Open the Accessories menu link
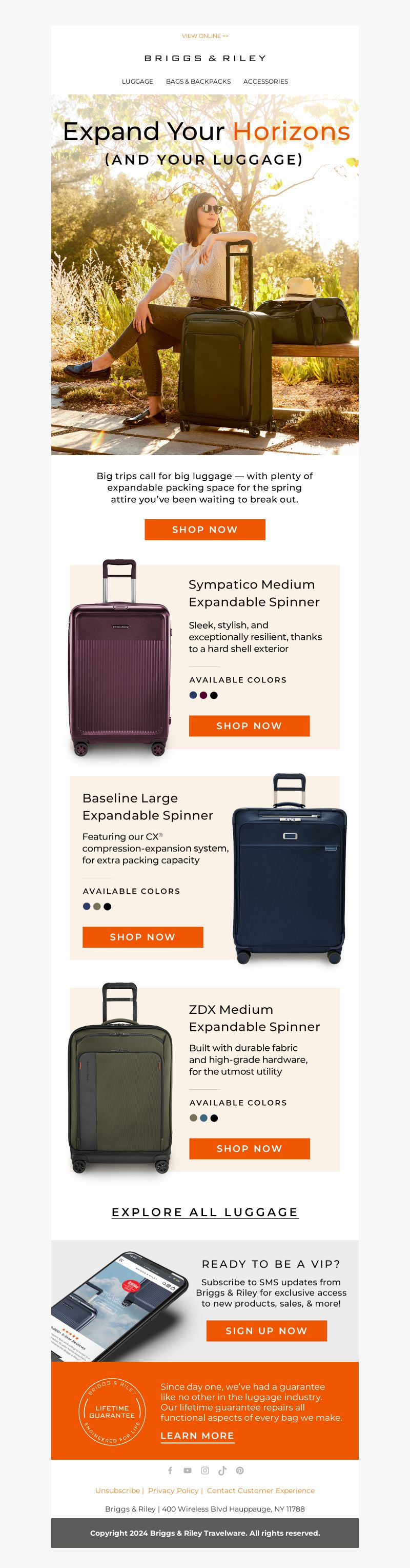Image resolution: width=410 pixels, height=1568 pixels. (x=266, y=82)
